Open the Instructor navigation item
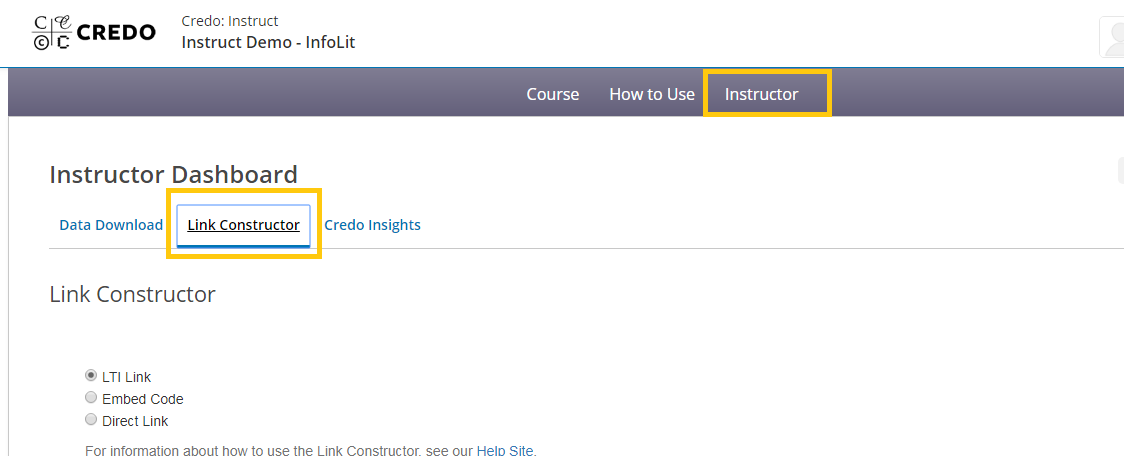 [761, 94]
